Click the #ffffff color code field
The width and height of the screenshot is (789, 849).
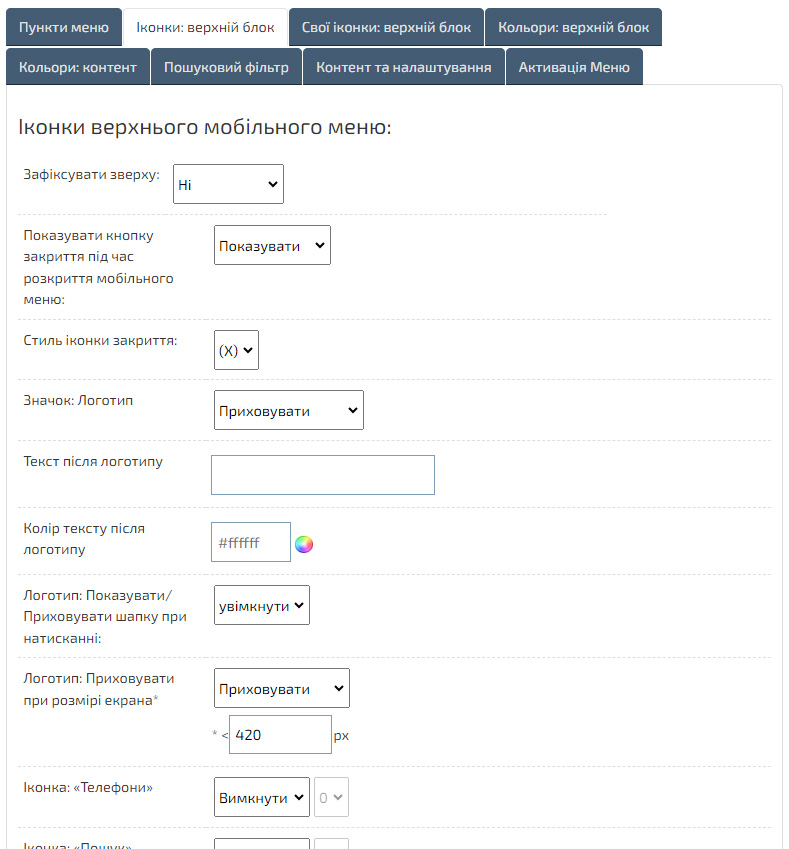pyautogui.click(x=250, y=542)
